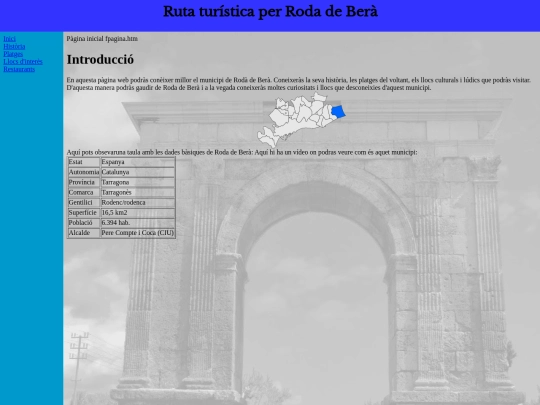Click the Tarragonès value cell
This screenshot has width=540, height=405.
pos(138,192)
